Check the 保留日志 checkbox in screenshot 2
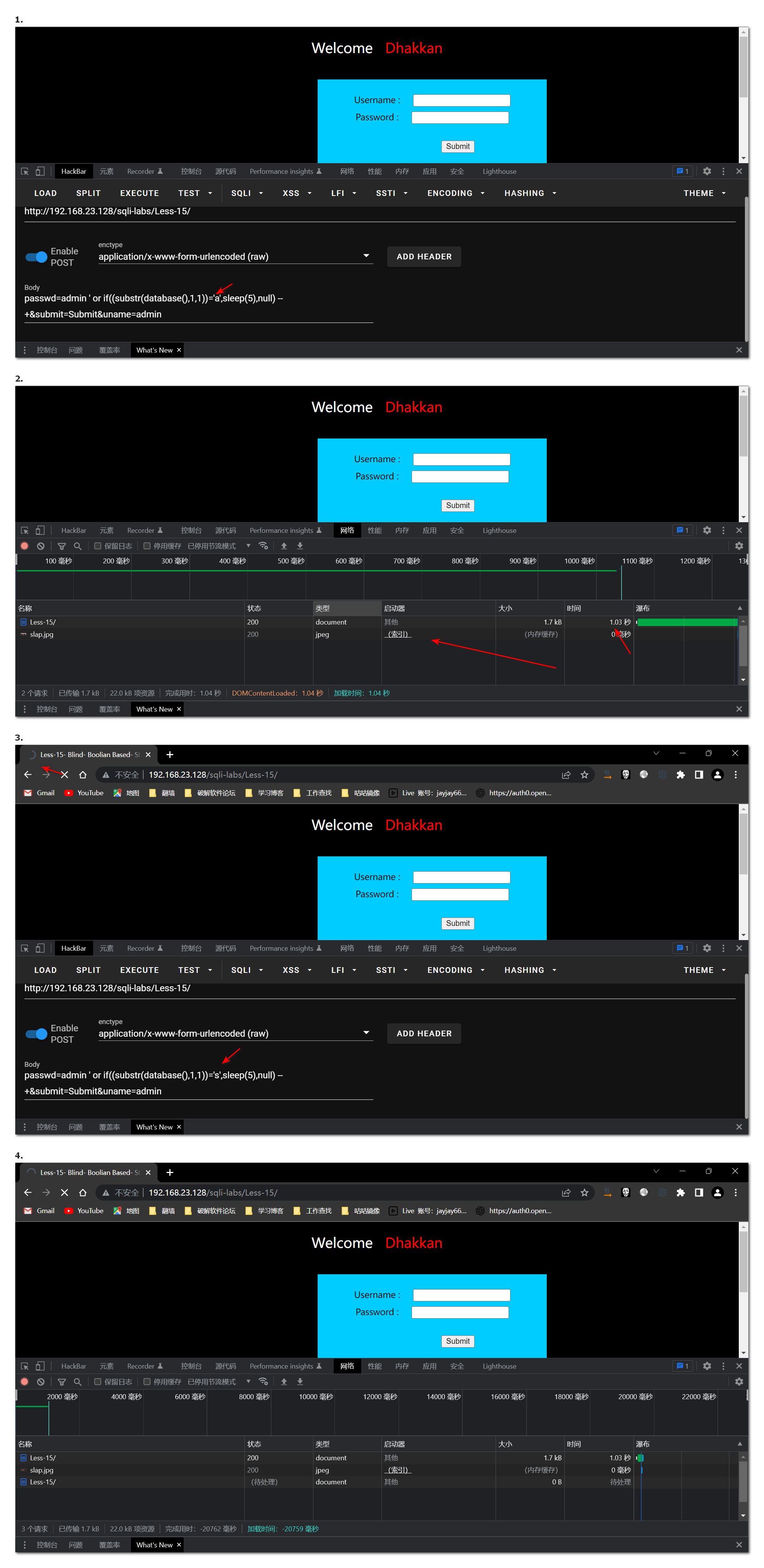Screen dimensions: 764x1568 pos(97,546)
